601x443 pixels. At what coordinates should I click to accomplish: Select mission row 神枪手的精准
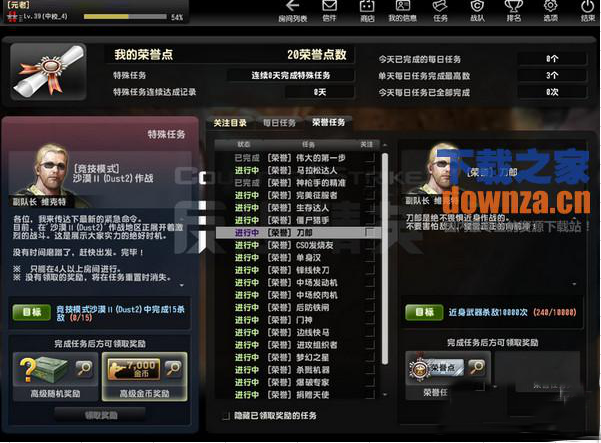pos(298,183)
